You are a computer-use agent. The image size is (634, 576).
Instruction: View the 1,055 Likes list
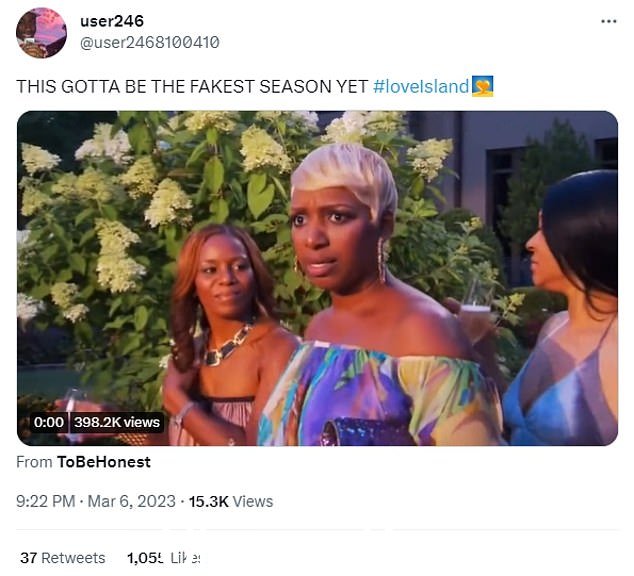click(163, 558)
